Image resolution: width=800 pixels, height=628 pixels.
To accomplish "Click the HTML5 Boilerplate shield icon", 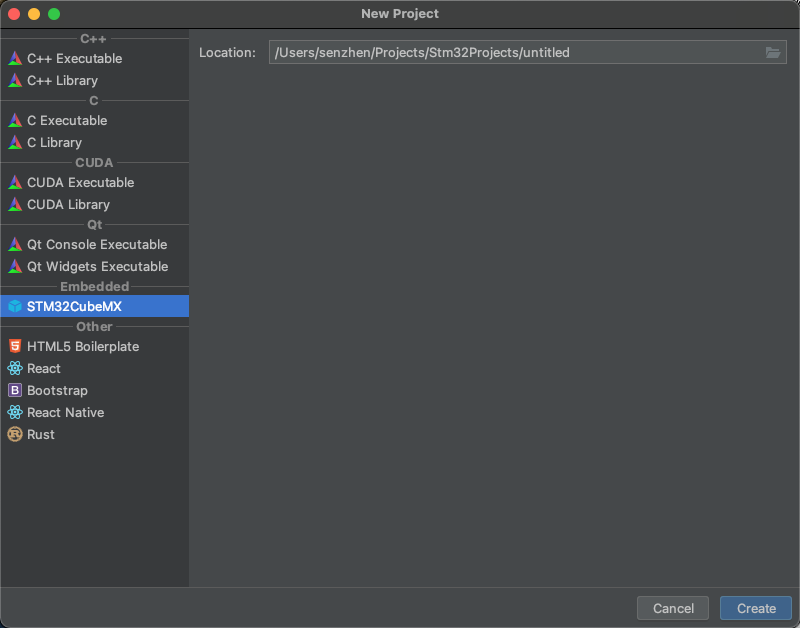I will pos(15,347).
